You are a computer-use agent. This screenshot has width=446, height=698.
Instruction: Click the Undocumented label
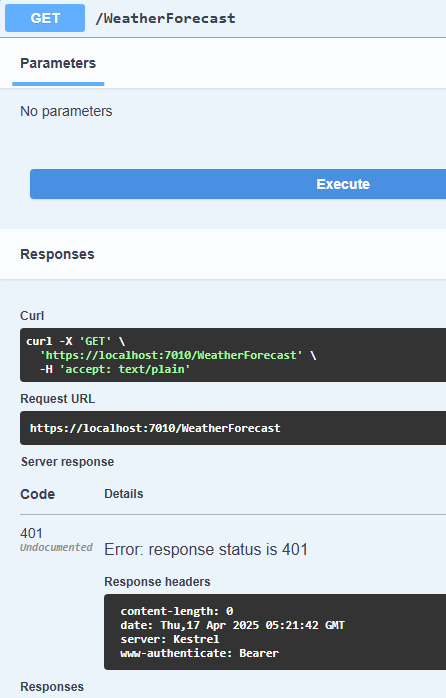pos(56,547)
